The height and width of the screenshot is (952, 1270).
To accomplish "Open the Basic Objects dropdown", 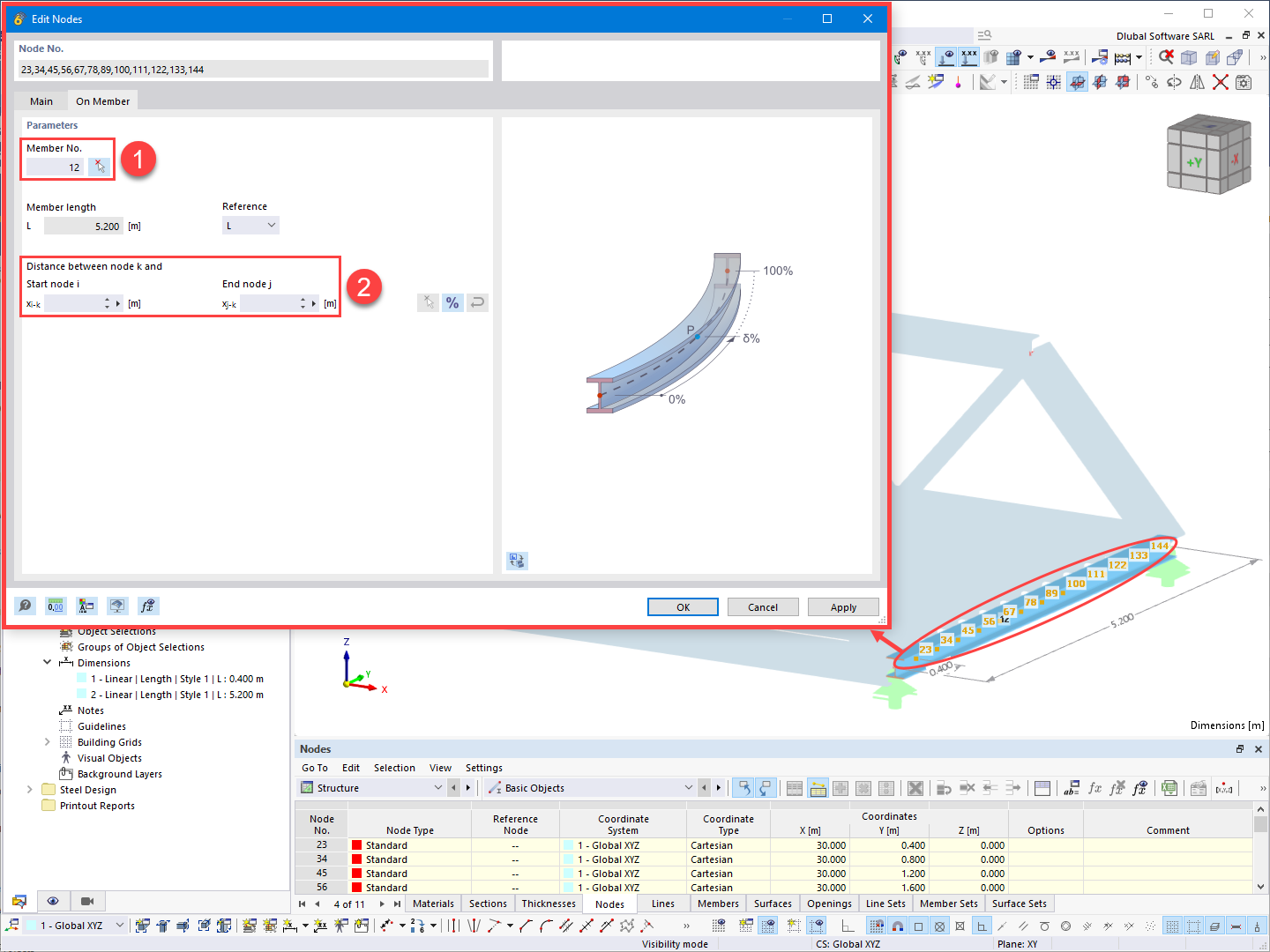I will click(x=590, y=788).
